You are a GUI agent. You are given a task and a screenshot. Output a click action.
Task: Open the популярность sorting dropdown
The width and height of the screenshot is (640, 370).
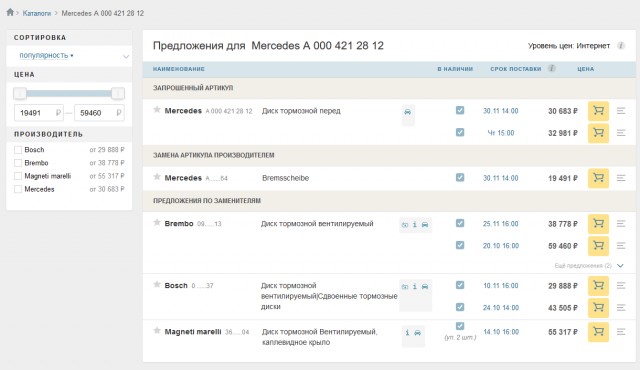pyautogui.click(x=46, y=55)
